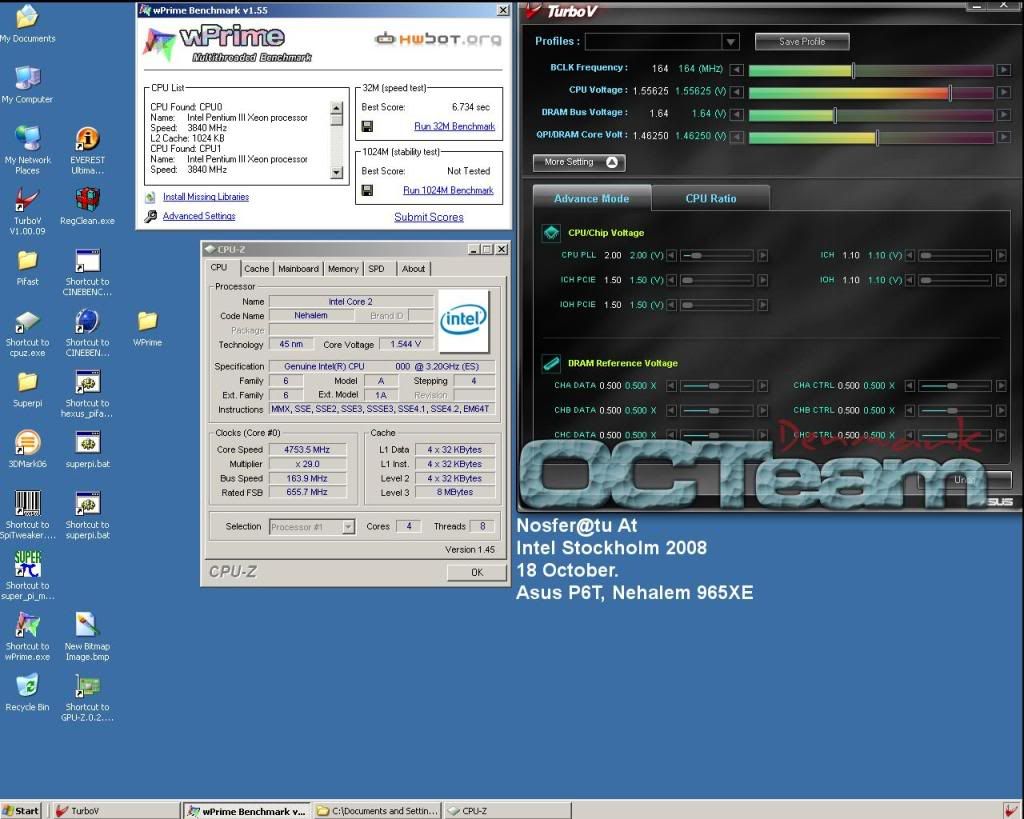Click the Run 32M Benchmark link

tap(455, 126)
